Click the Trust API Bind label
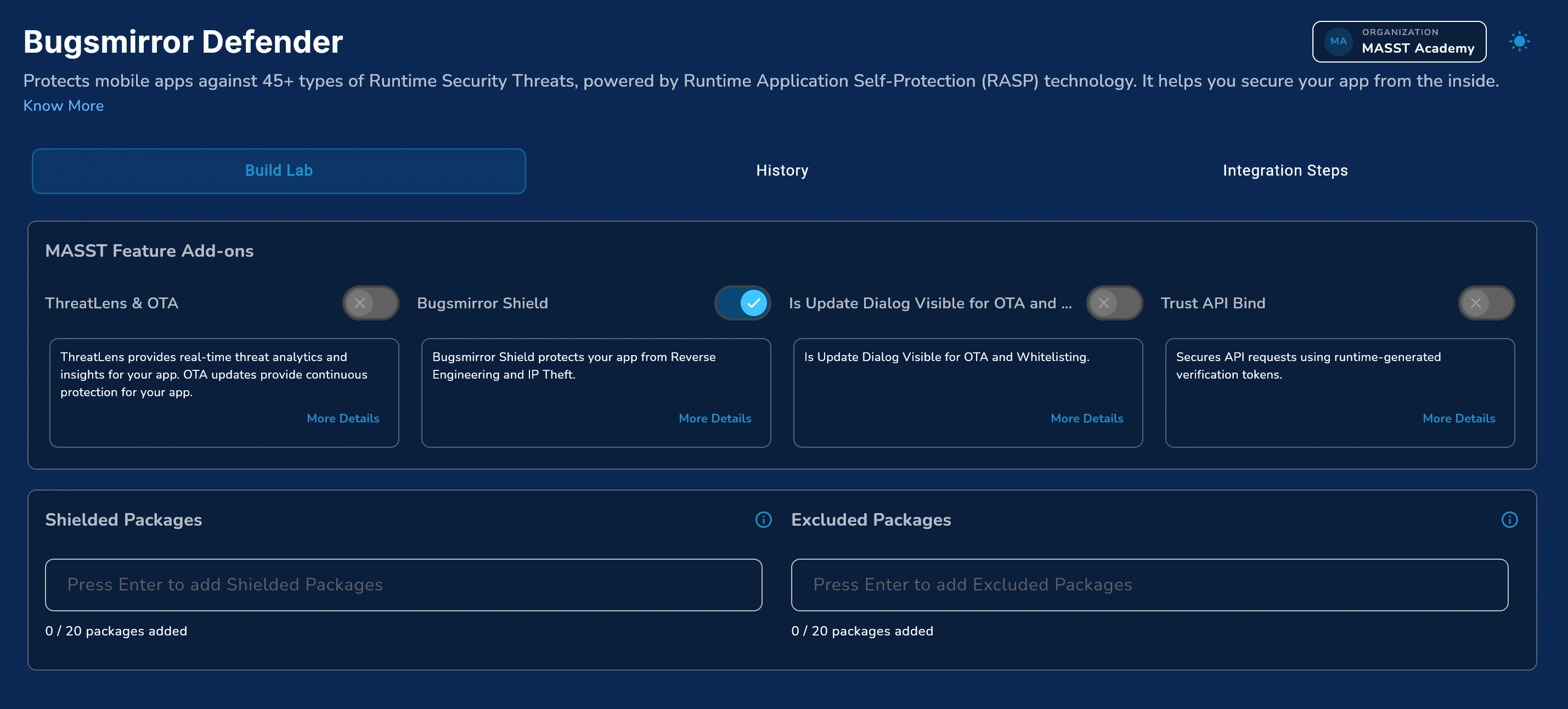The image size is (1568, 709). point(1212,303)
